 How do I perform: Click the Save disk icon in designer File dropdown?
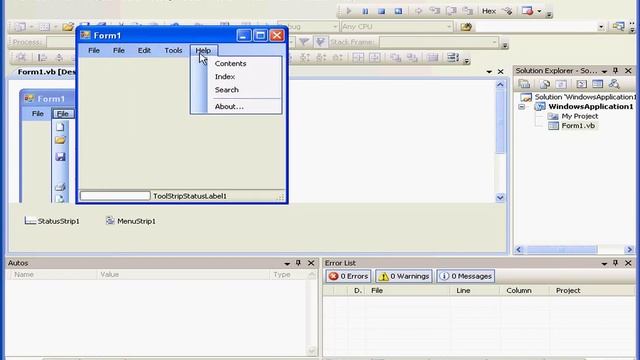pos(60,157)
